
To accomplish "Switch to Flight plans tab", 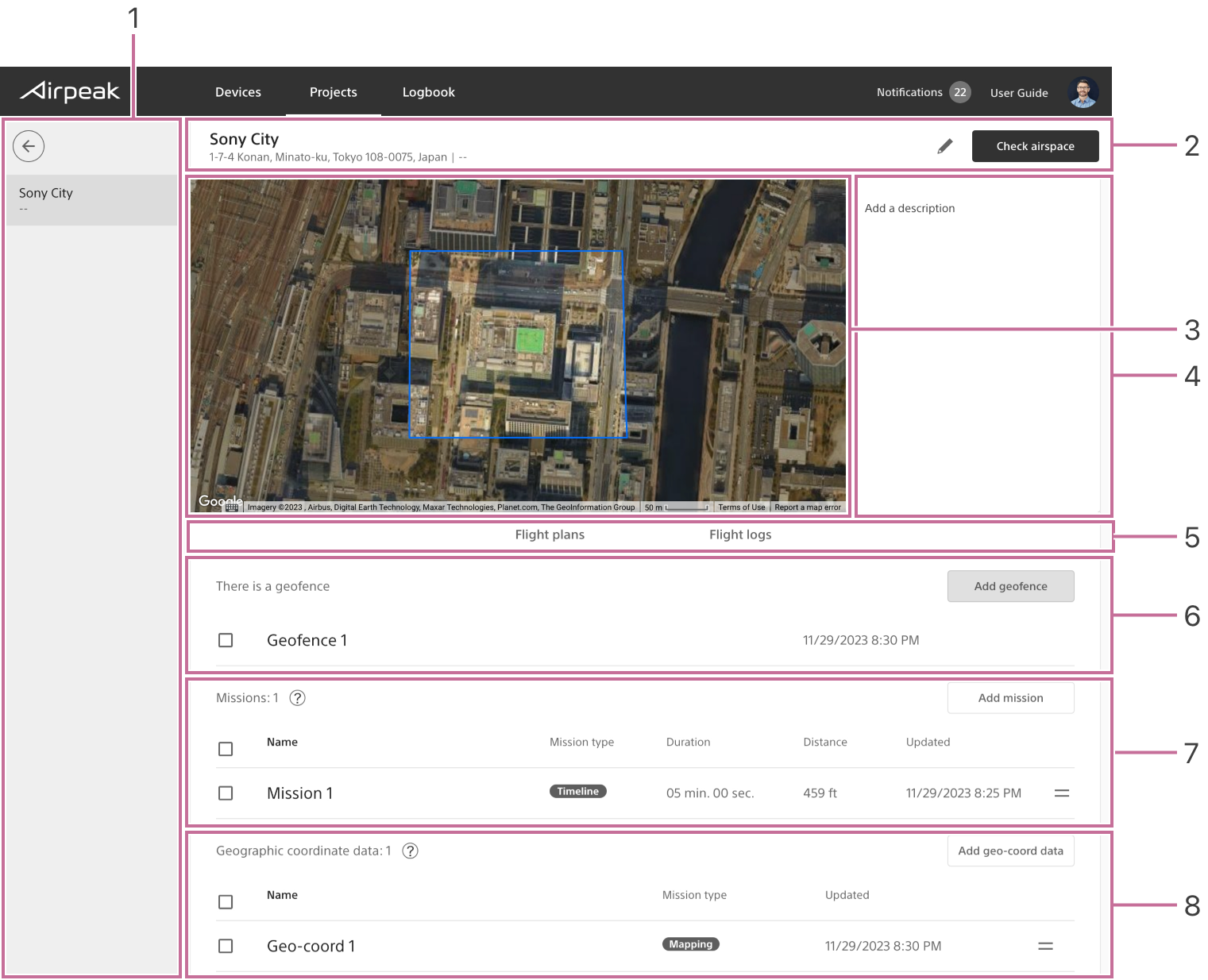I will point(550,534).
